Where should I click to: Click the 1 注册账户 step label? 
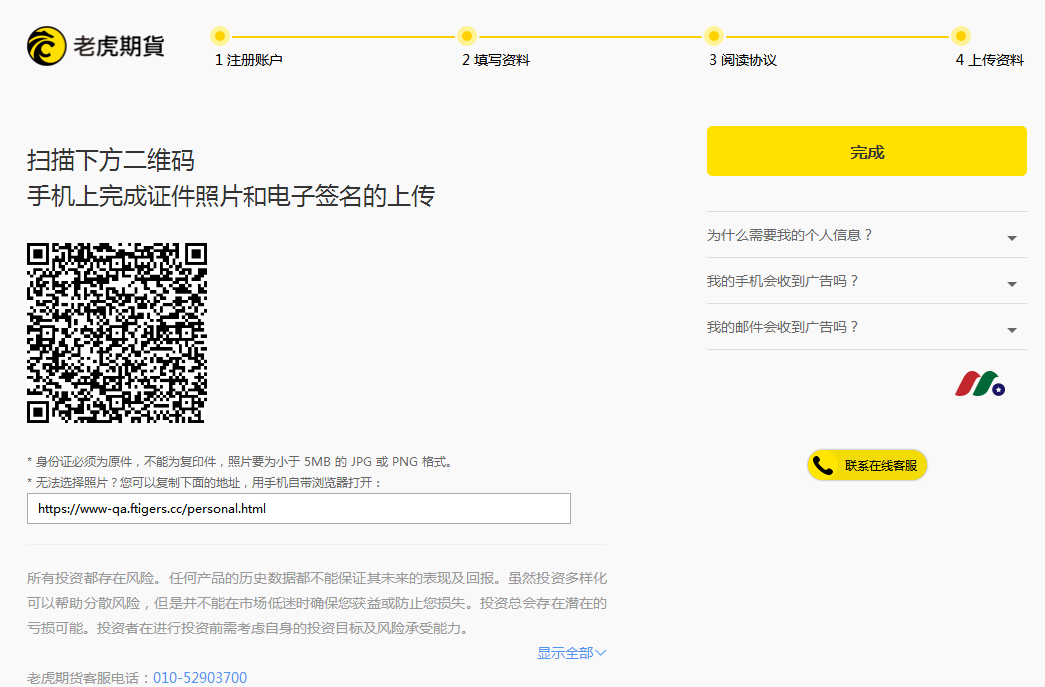click(x=249, y=60)
